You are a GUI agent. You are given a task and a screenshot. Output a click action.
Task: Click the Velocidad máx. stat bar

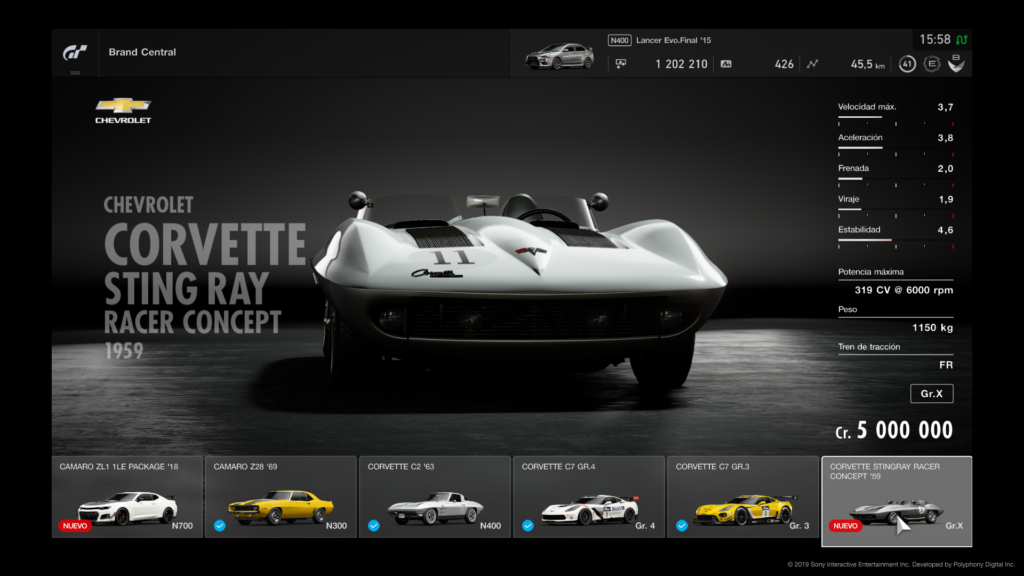click(x=895, y=118)
